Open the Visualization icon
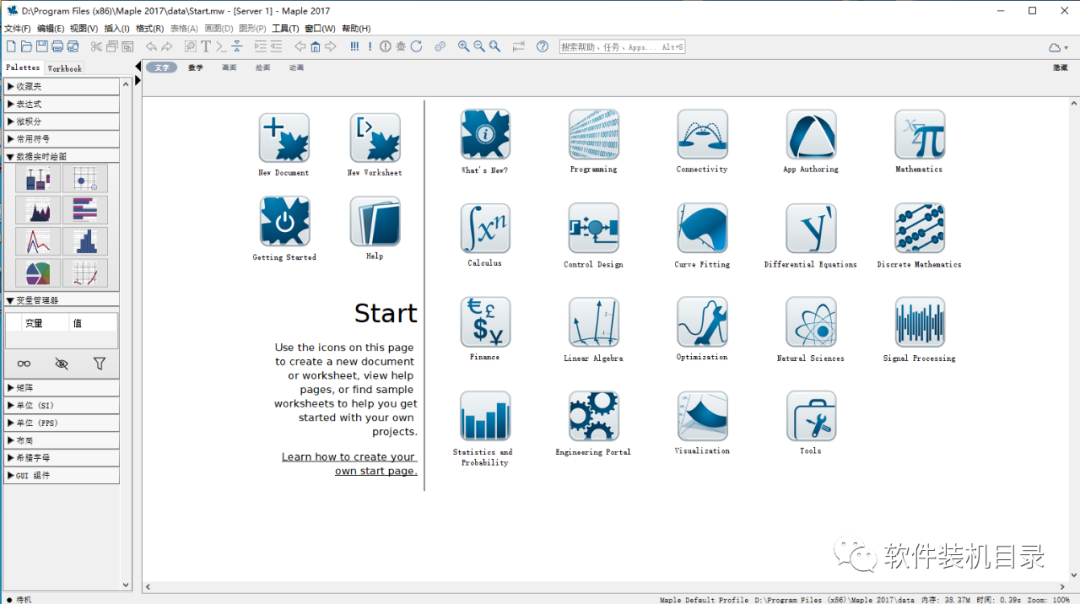Screen dimensions: 1080x604 coord(702,416)
